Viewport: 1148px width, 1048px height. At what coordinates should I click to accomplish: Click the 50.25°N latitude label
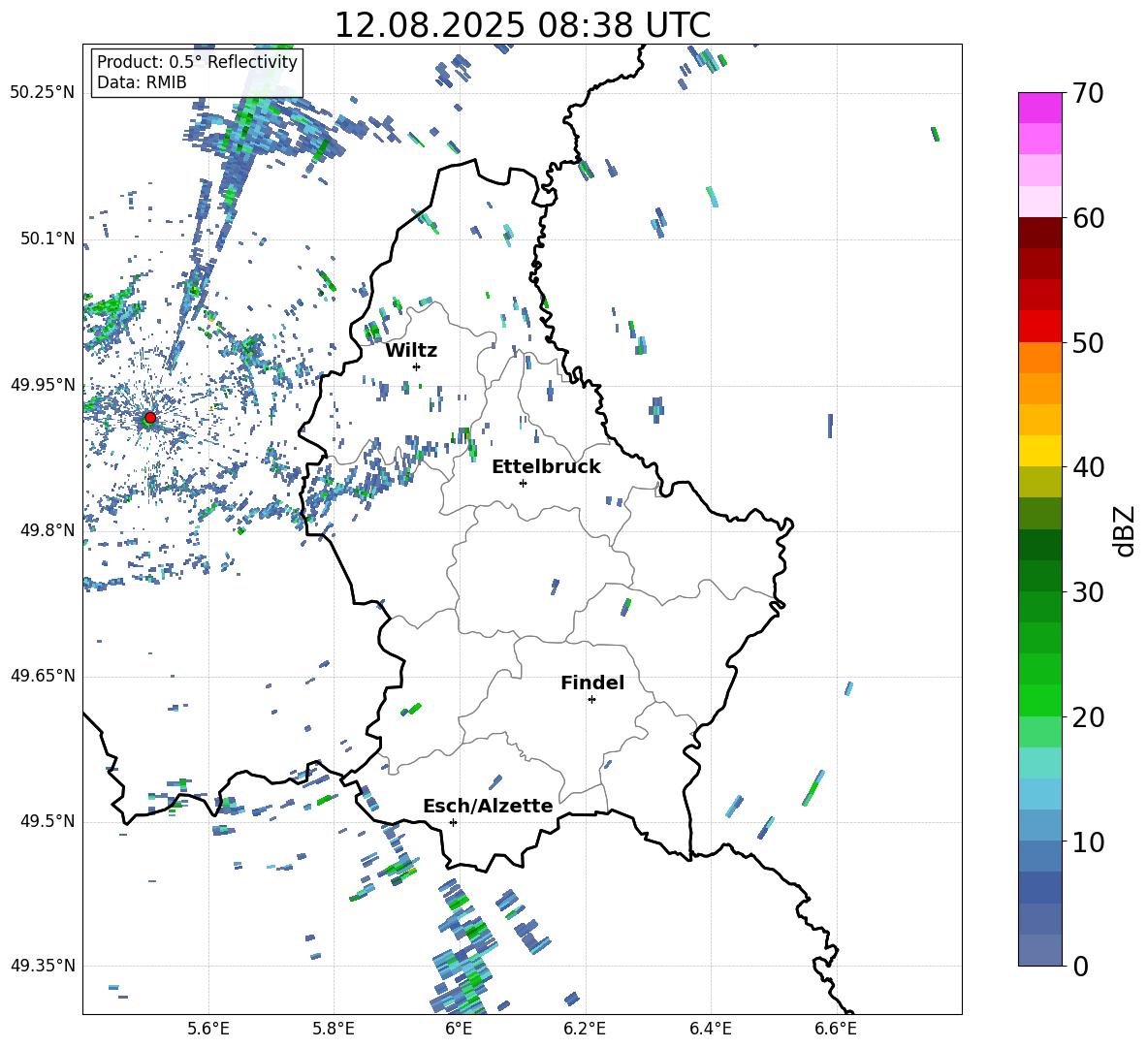pos(43,93)
